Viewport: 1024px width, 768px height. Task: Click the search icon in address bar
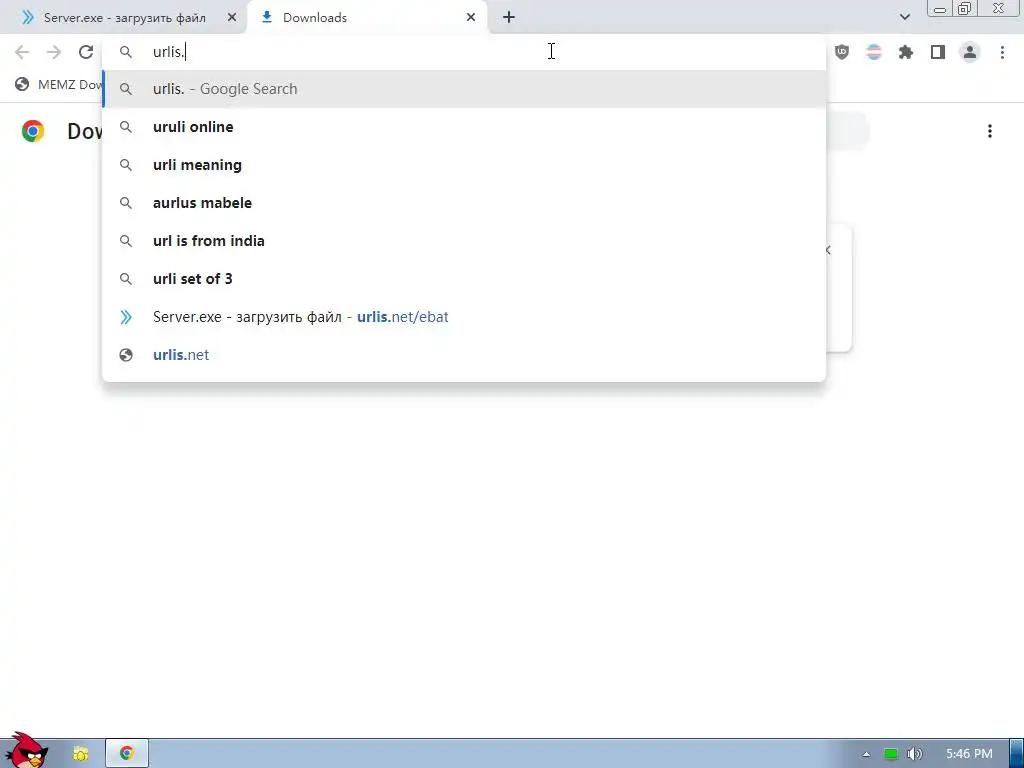[x=126, y=52]
